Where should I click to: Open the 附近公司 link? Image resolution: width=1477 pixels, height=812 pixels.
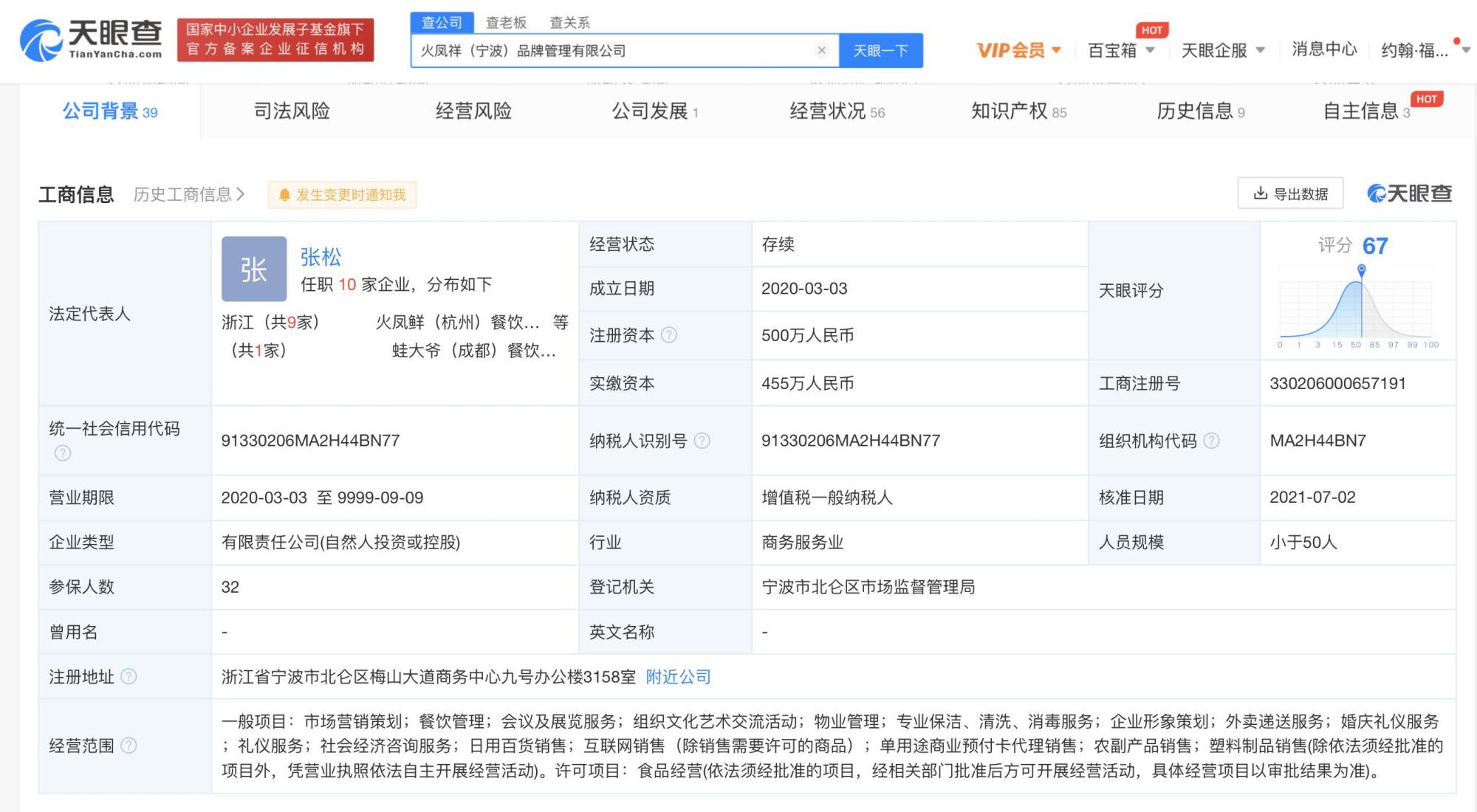point(677,677)
